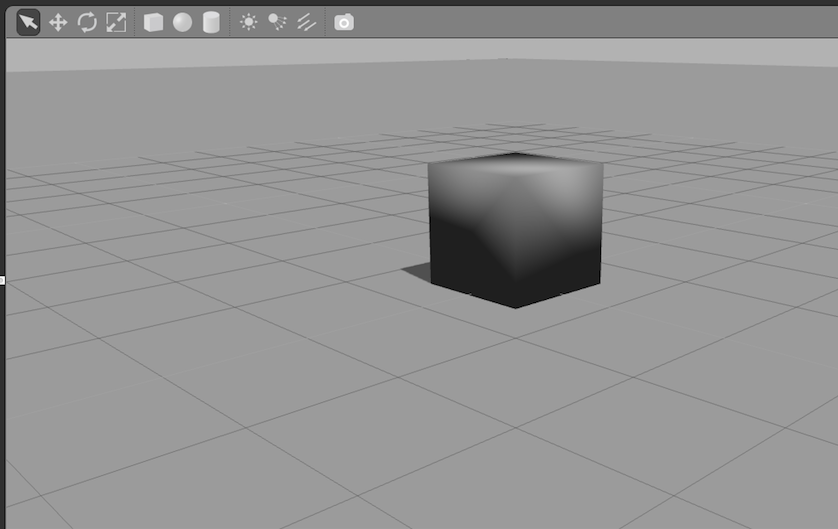The height and width of the screenshot is (529, 838).
Task: Add a spot light source
Action: coord(277,22)
